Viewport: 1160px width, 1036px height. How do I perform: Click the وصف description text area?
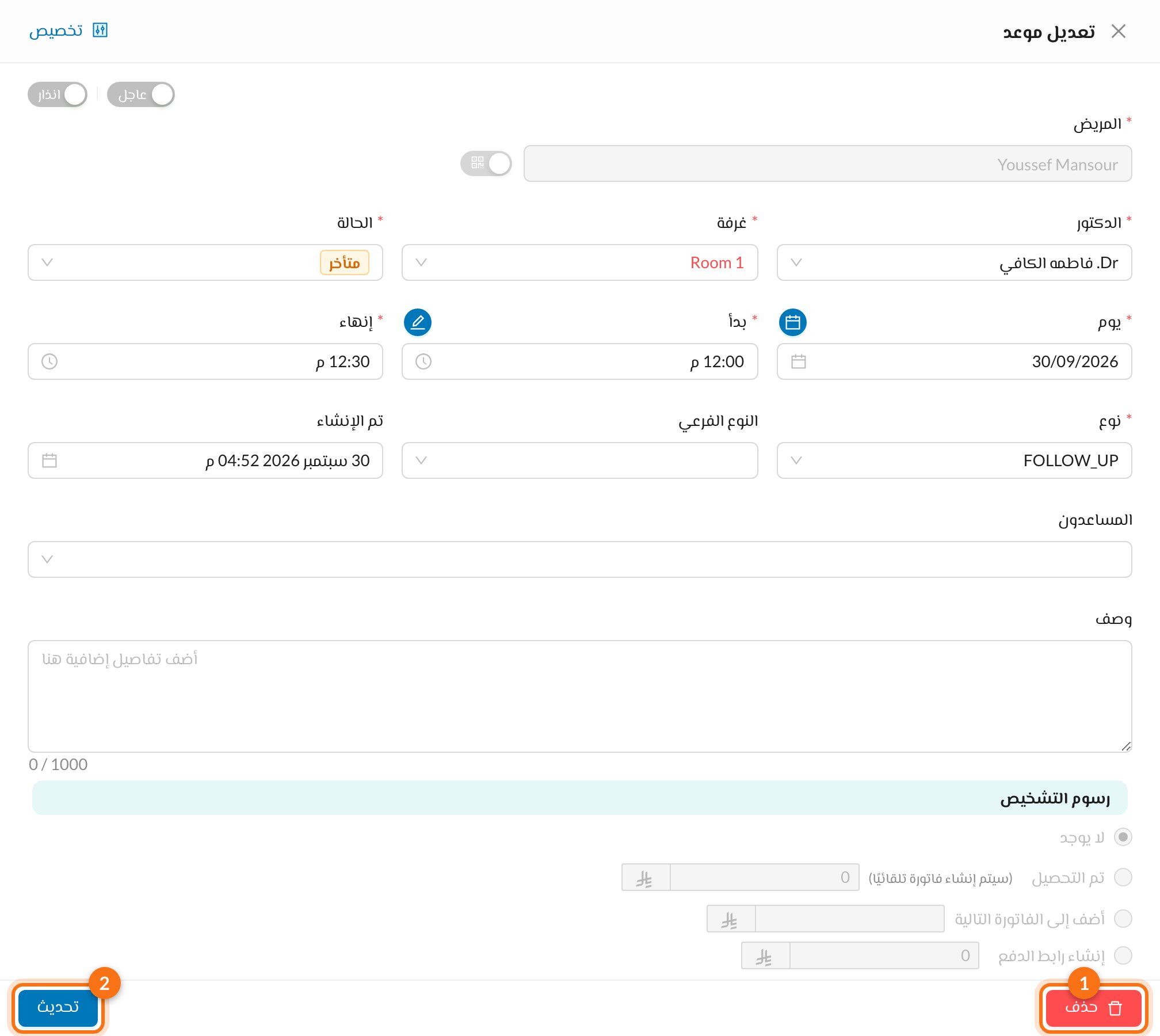(x=580, y=696)
